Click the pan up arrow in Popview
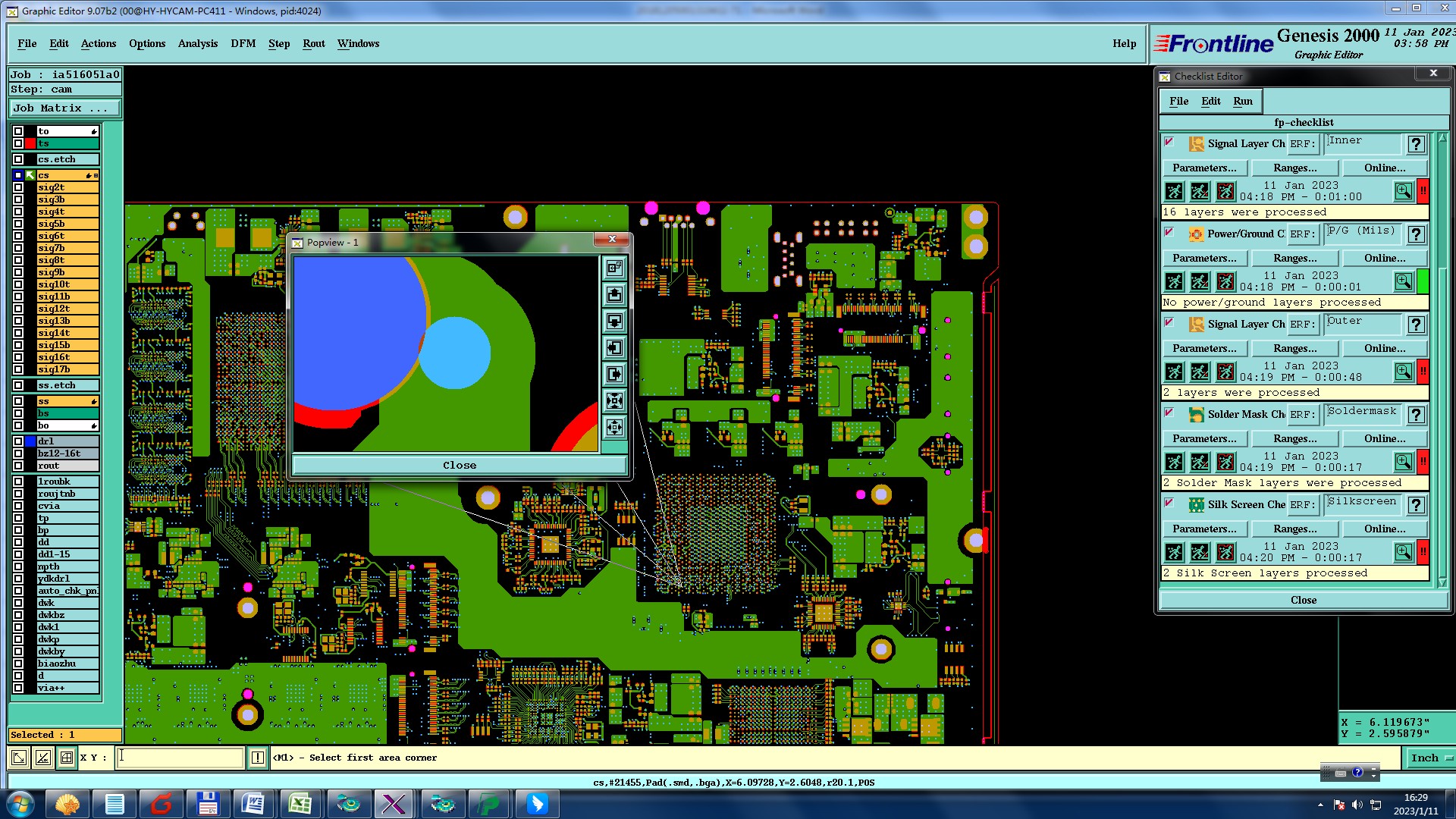 (x=614, y=294)
